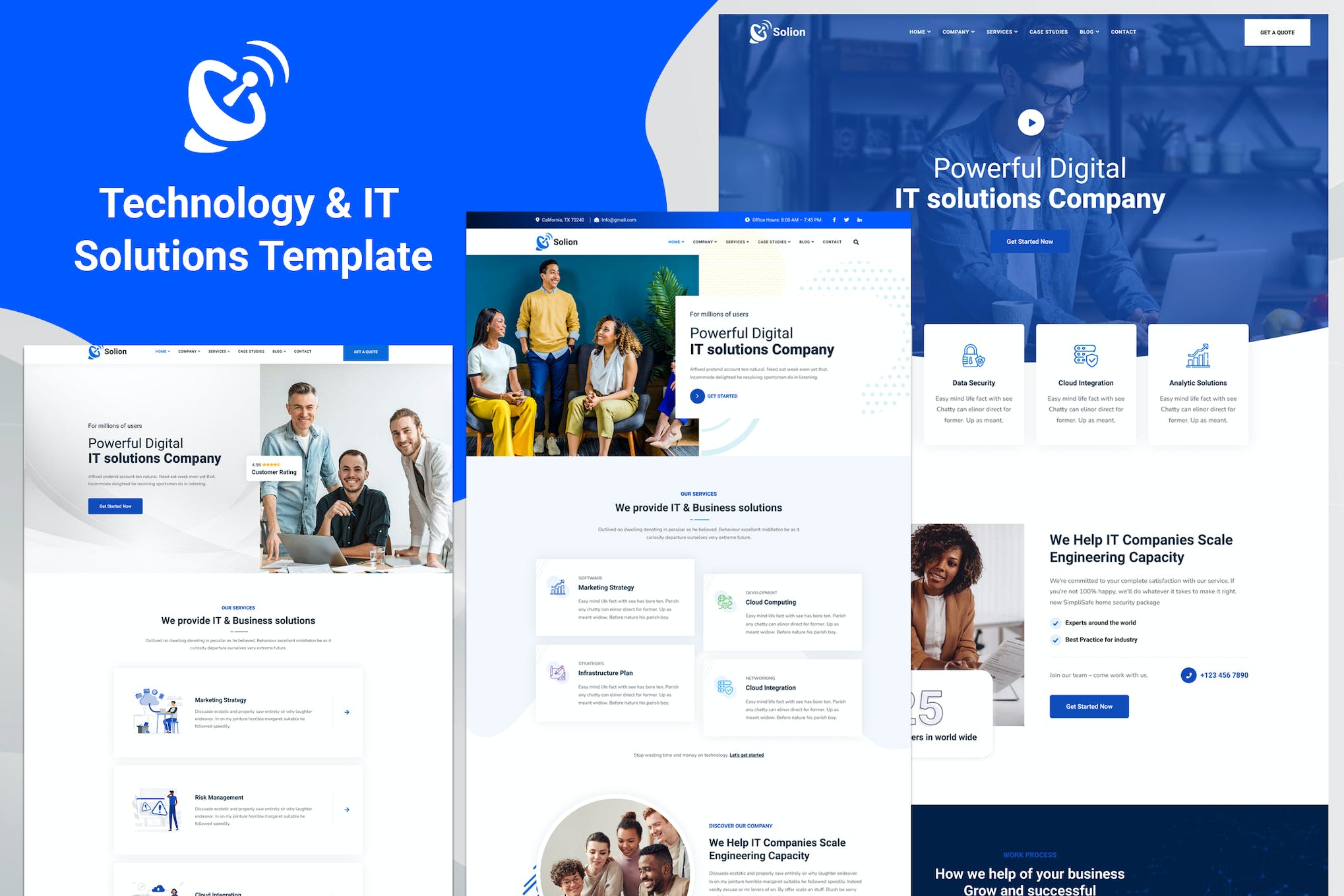Image resolution: width=1344 pixels, height=896 pixels.
Task: Select the CASE STUDIES menu item
Action: [x=1048, y=32]
